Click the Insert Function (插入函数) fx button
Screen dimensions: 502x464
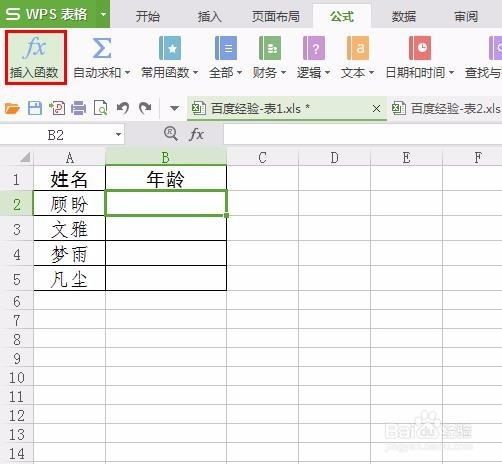(x=36, y=57)
